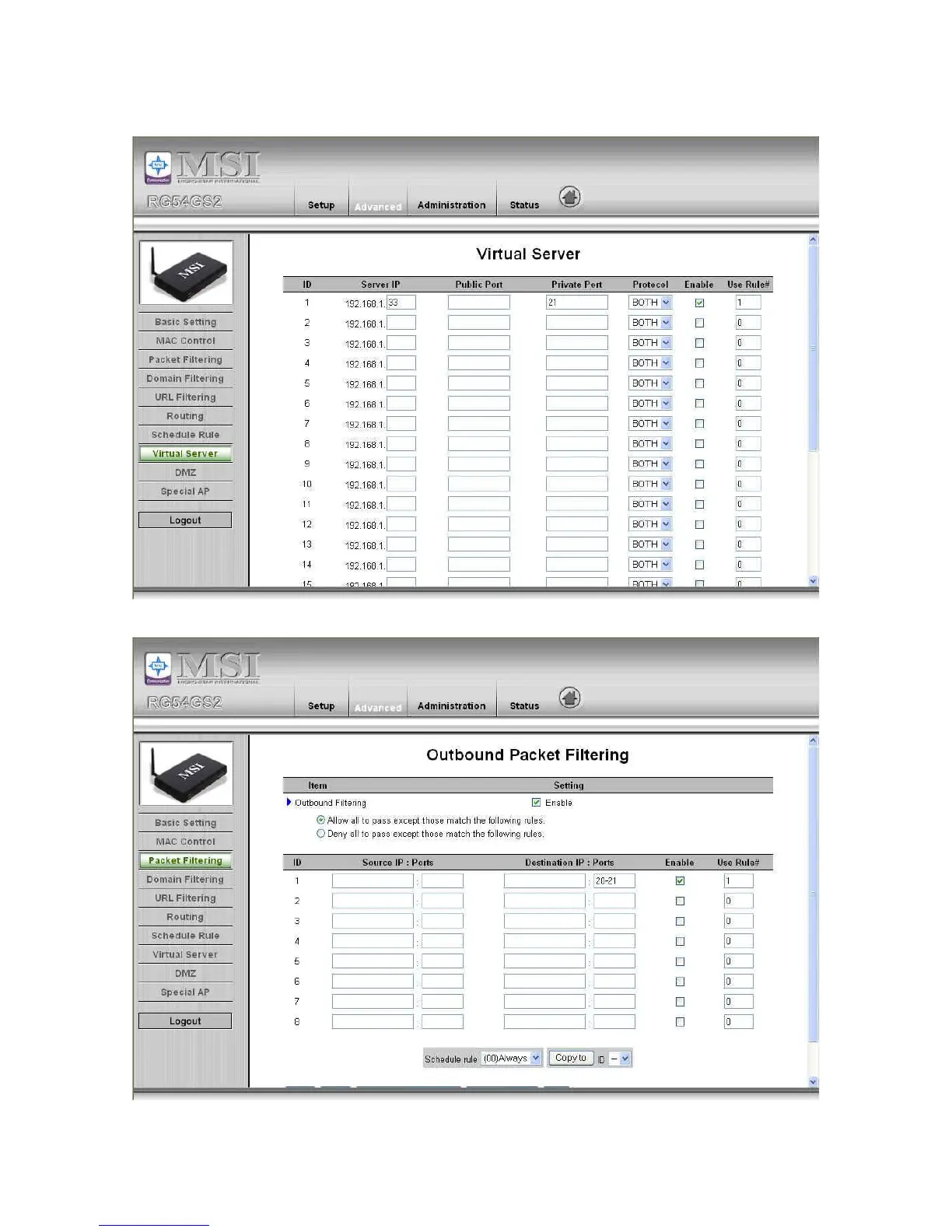The width and height of the screenshot is (952, 1232).
Task: Click router thumbnail image on Virtual Server page
Action: [186, 272]
